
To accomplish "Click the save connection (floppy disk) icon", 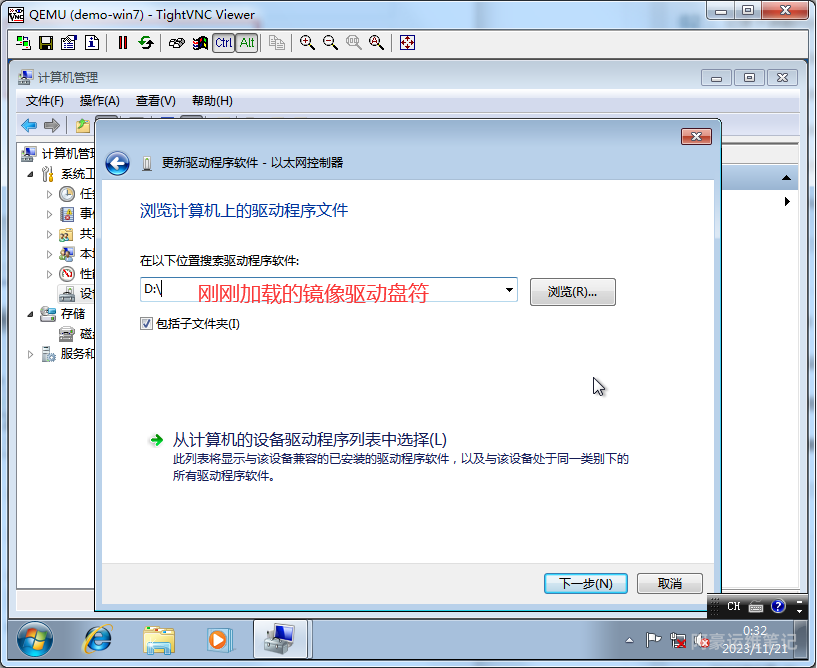I will pyautogui.click(x=45, y=42).
